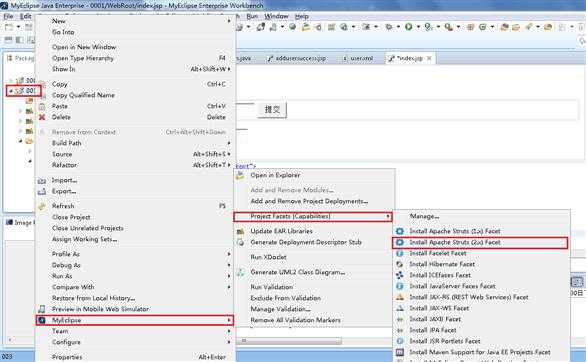586x362 pixels.
Task: Click the JSR Portlets facet icon
Action: 400,341
